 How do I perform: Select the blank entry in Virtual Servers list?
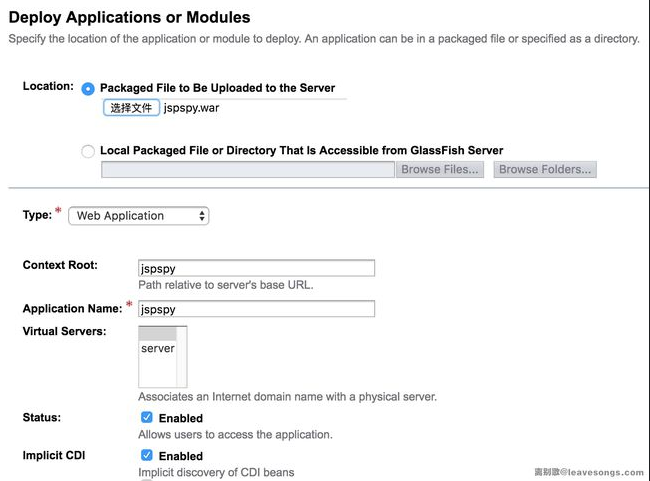[x=157, y=333]
